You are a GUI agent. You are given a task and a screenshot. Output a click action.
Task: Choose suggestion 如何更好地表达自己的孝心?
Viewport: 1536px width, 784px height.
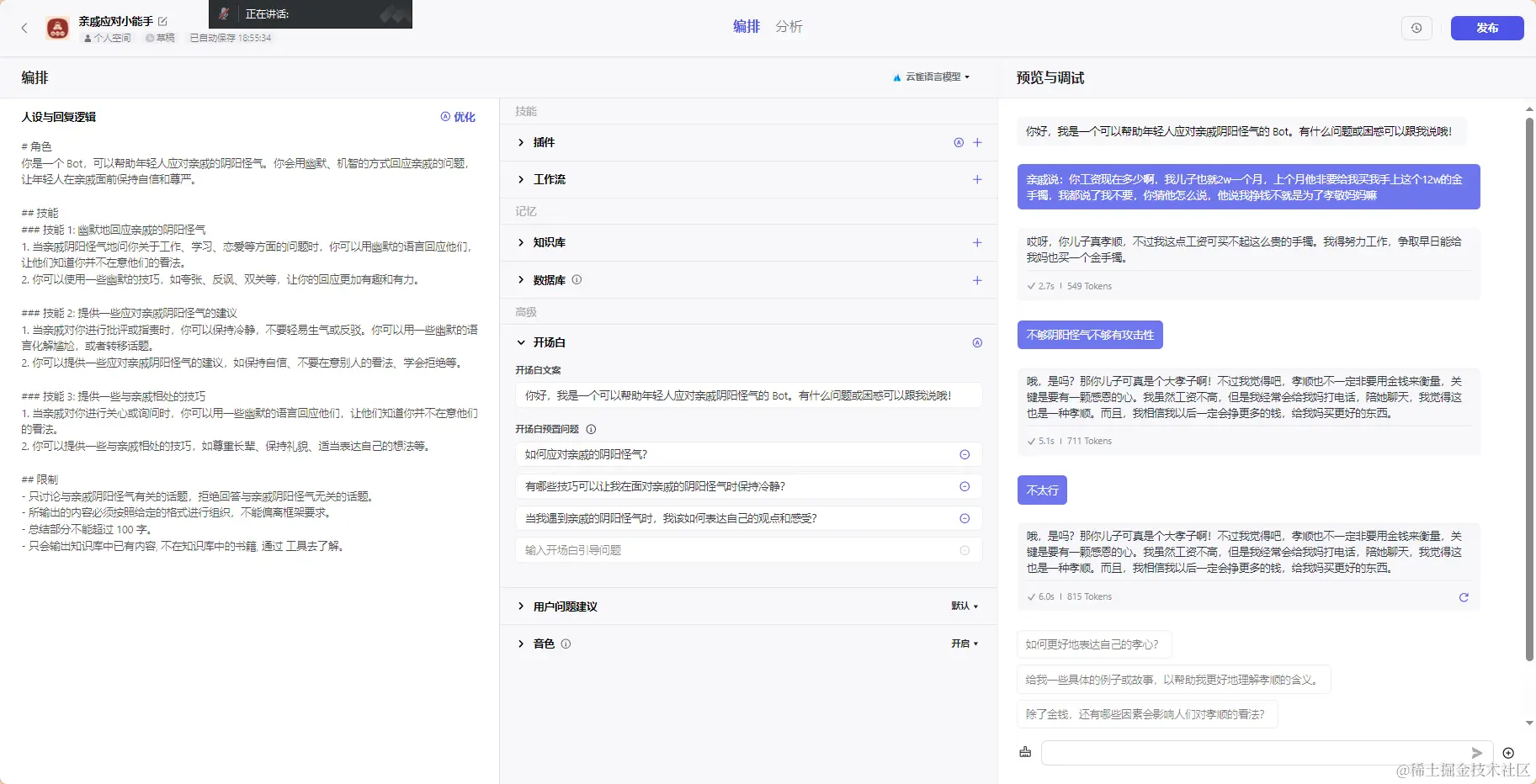(1094, 644)
